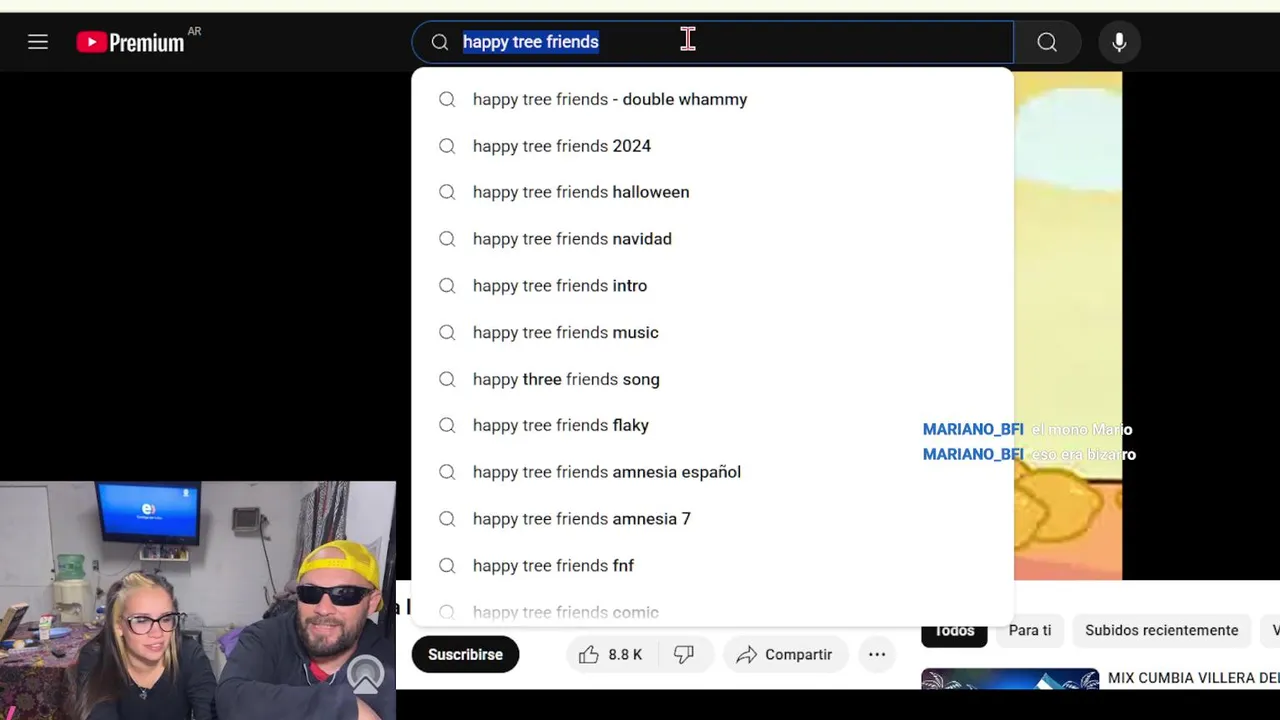Start voice search with microphone
The height and width of the screenshot is (720, 1280).
click(1119, 42)
